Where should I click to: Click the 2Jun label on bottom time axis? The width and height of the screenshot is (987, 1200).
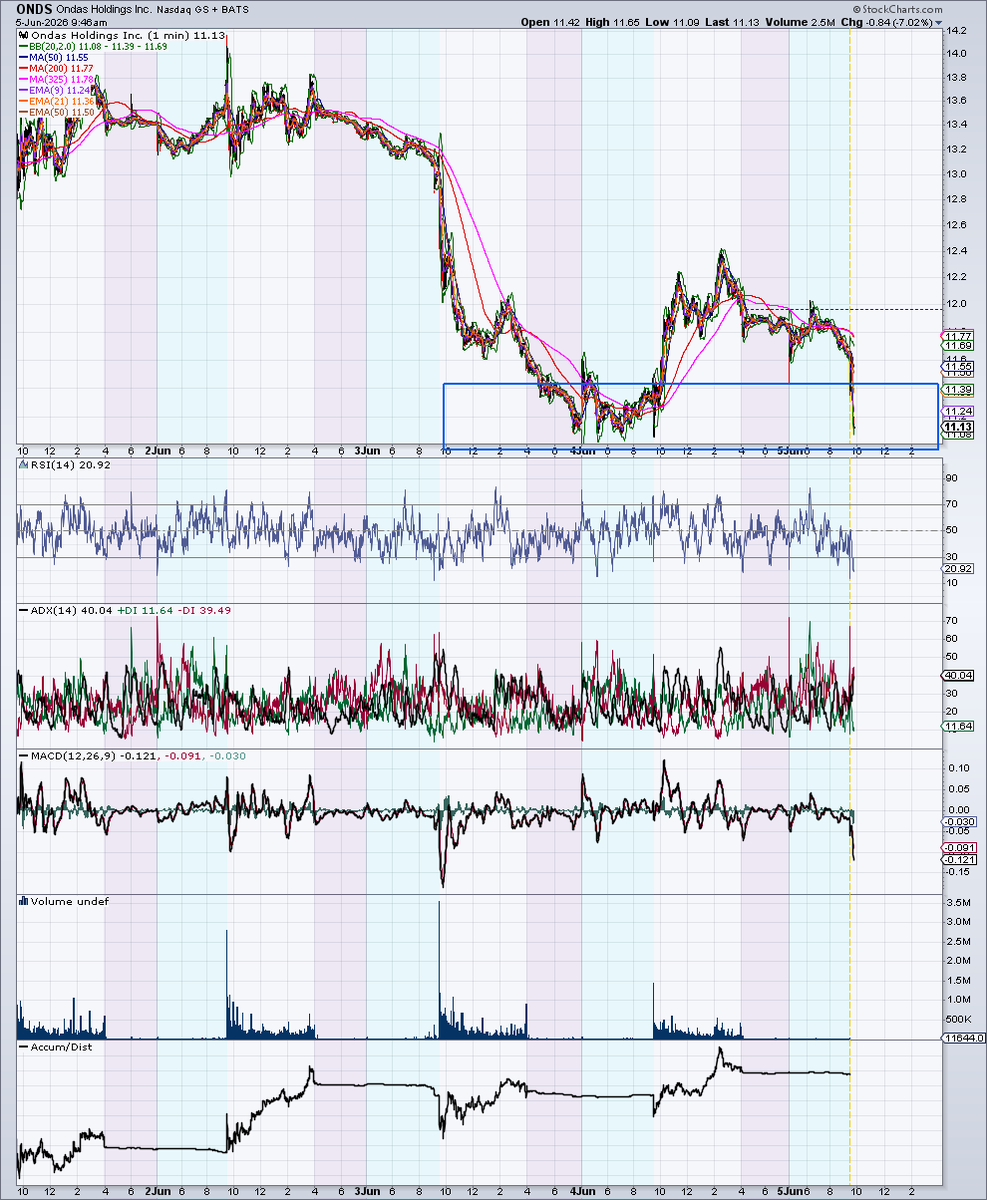pyautogui.click(x=158, y=1192)
